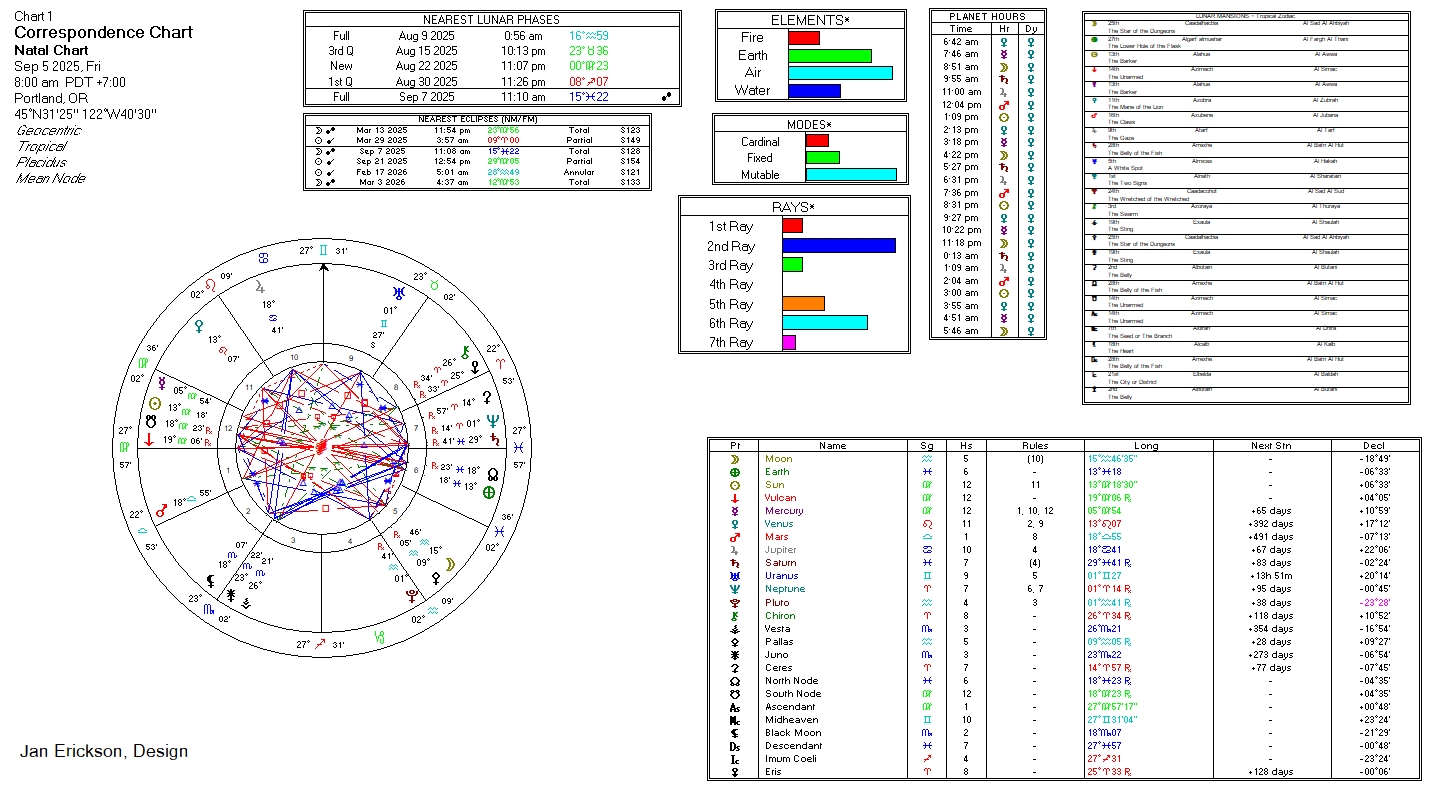Select the Venus symbol in the planet table
The width and height of the screenshot is (1437, 789).
point(735,524)
